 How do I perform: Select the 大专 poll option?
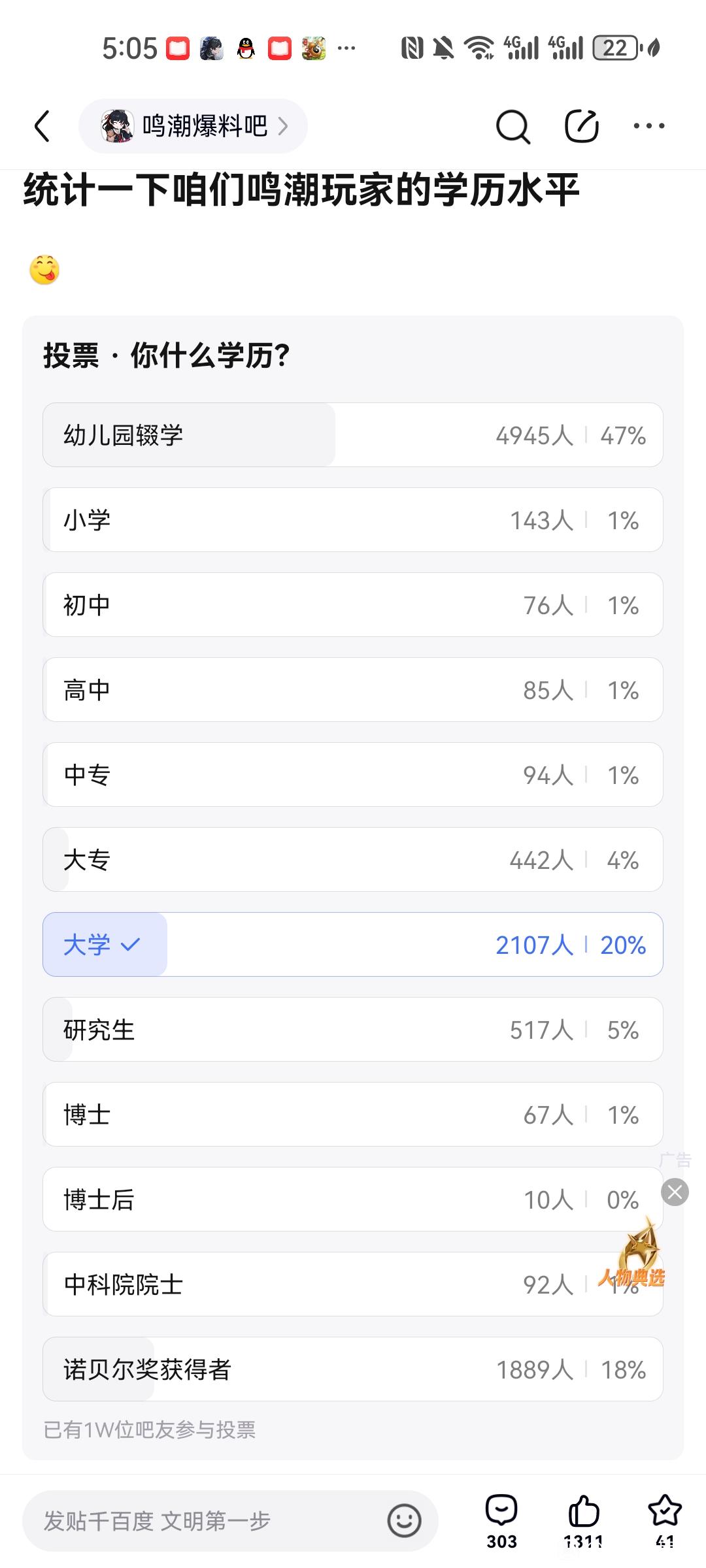pyautogui.click(x=353, y=860)
